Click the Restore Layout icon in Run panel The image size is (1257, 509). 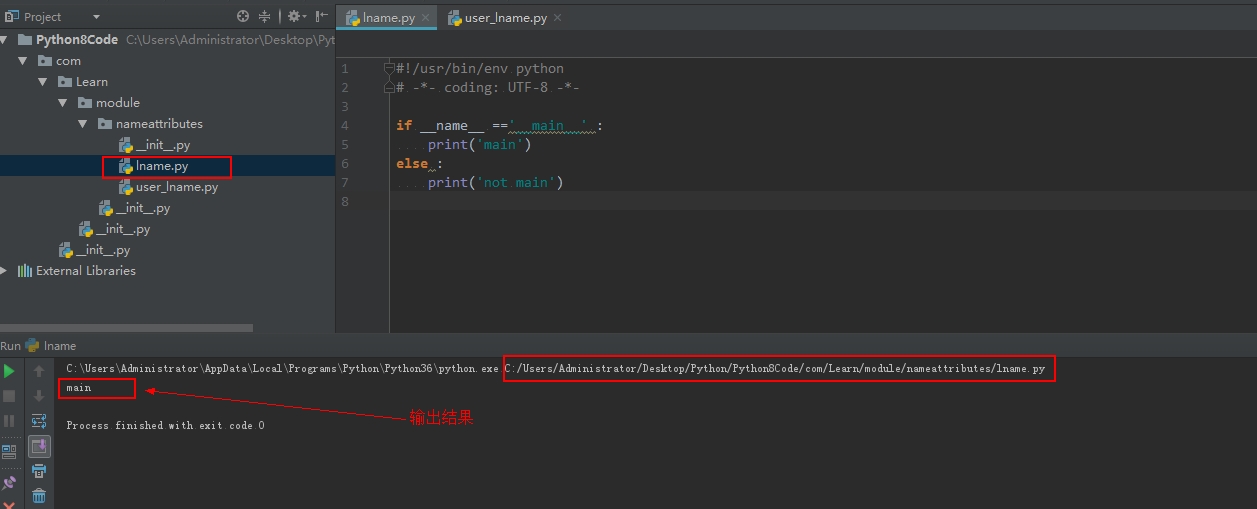click(x=10, y=452)
